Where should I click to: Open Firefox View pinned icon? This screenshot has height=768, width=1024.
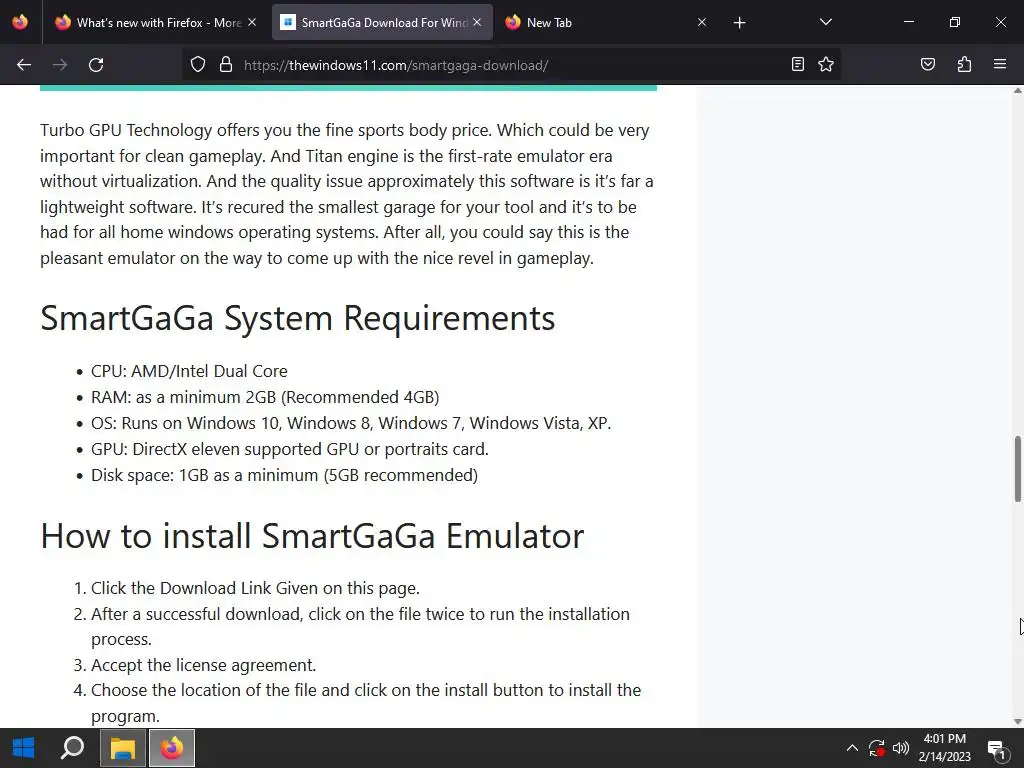(20, 23)
